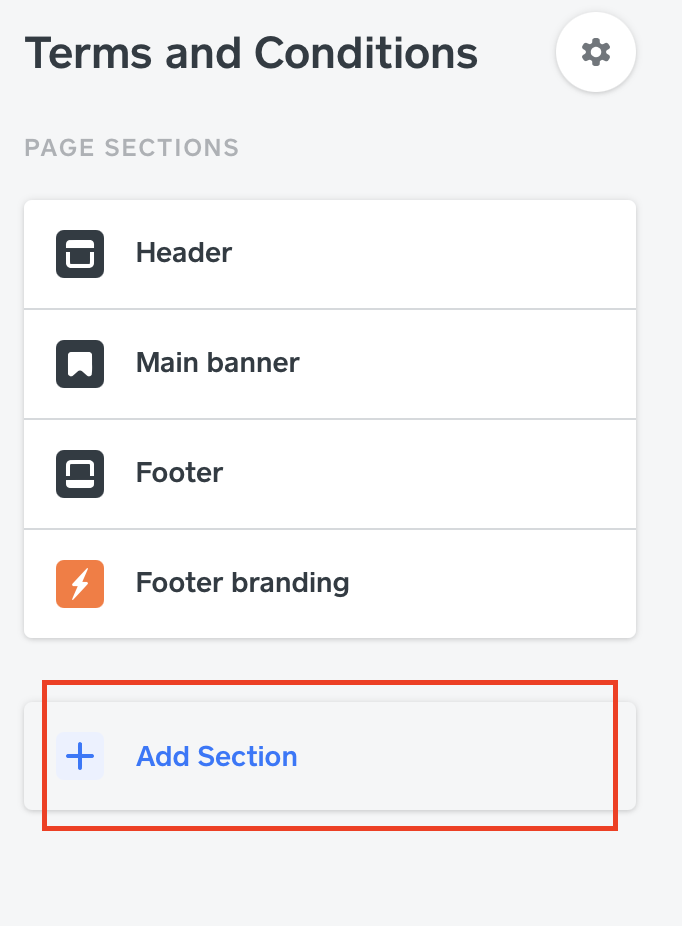Select the Footer branding label text
Screen dimensions: 682x926
pyautogui.click(x=242, y=582)
